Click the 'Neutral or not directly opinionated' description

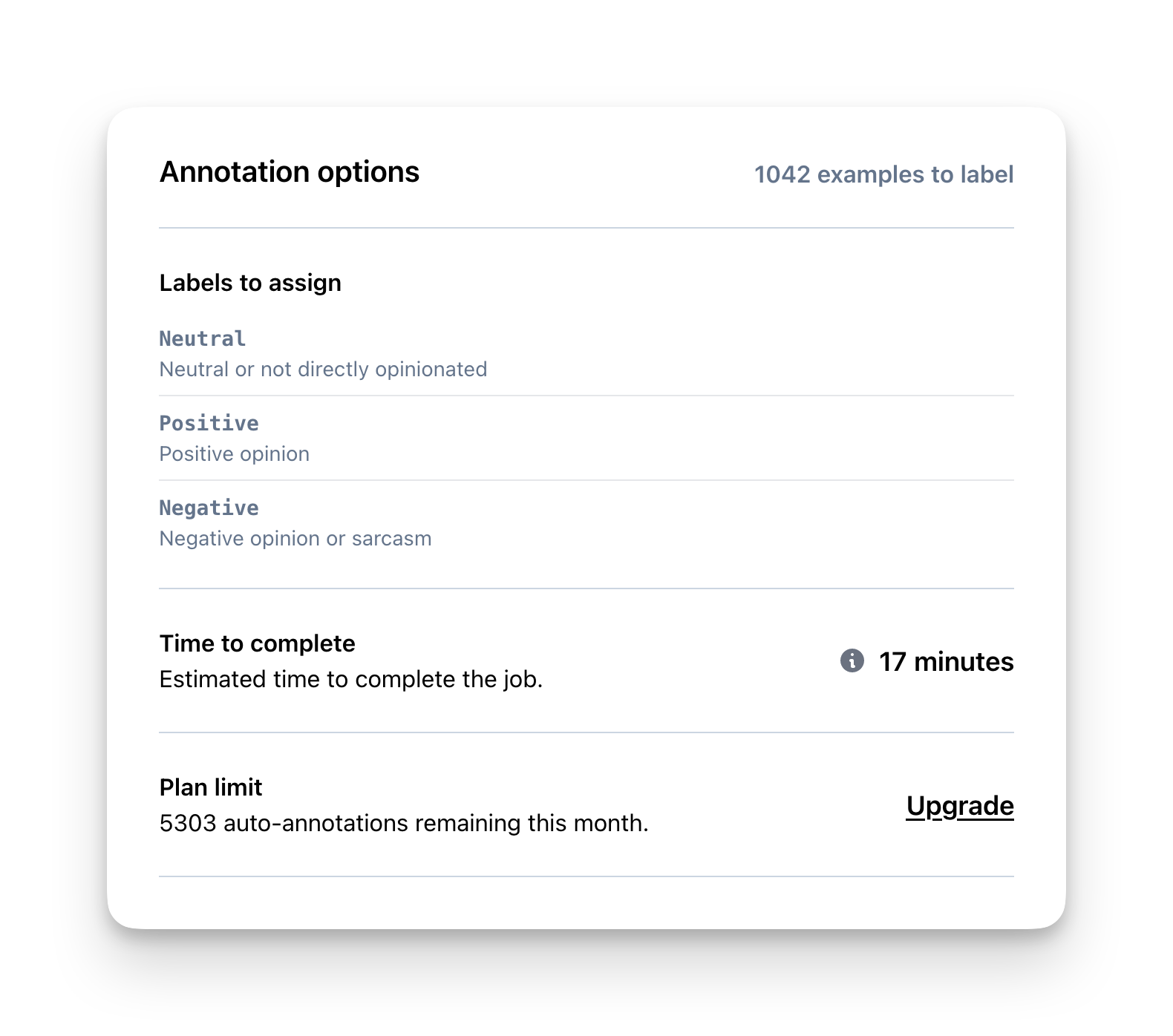pos(324,369)
